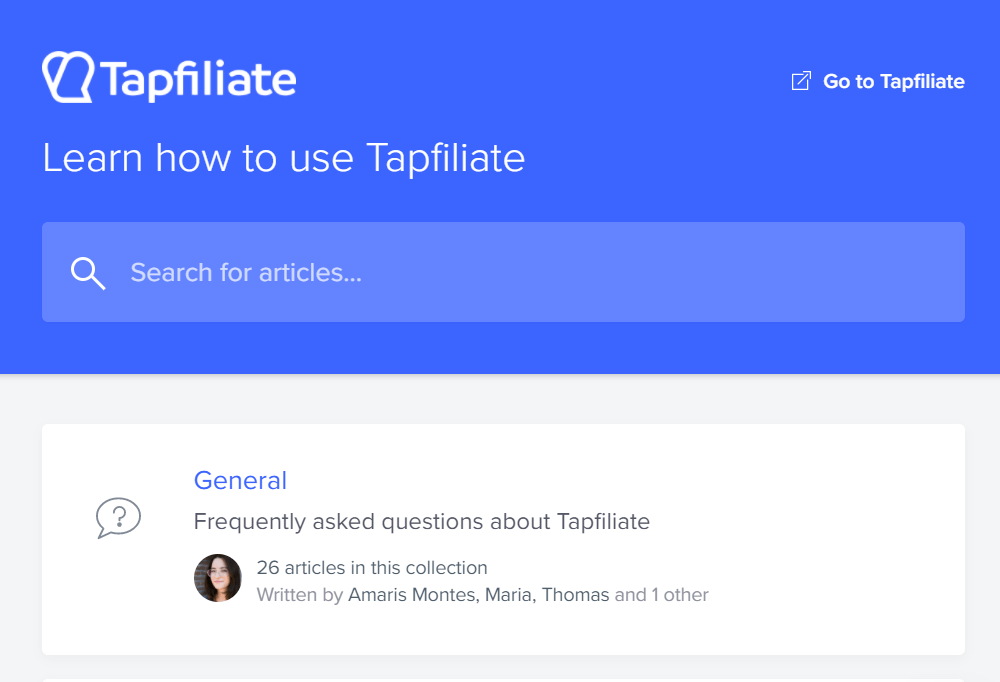Click the 'and 1 other' author text

[x=662, y=595]
